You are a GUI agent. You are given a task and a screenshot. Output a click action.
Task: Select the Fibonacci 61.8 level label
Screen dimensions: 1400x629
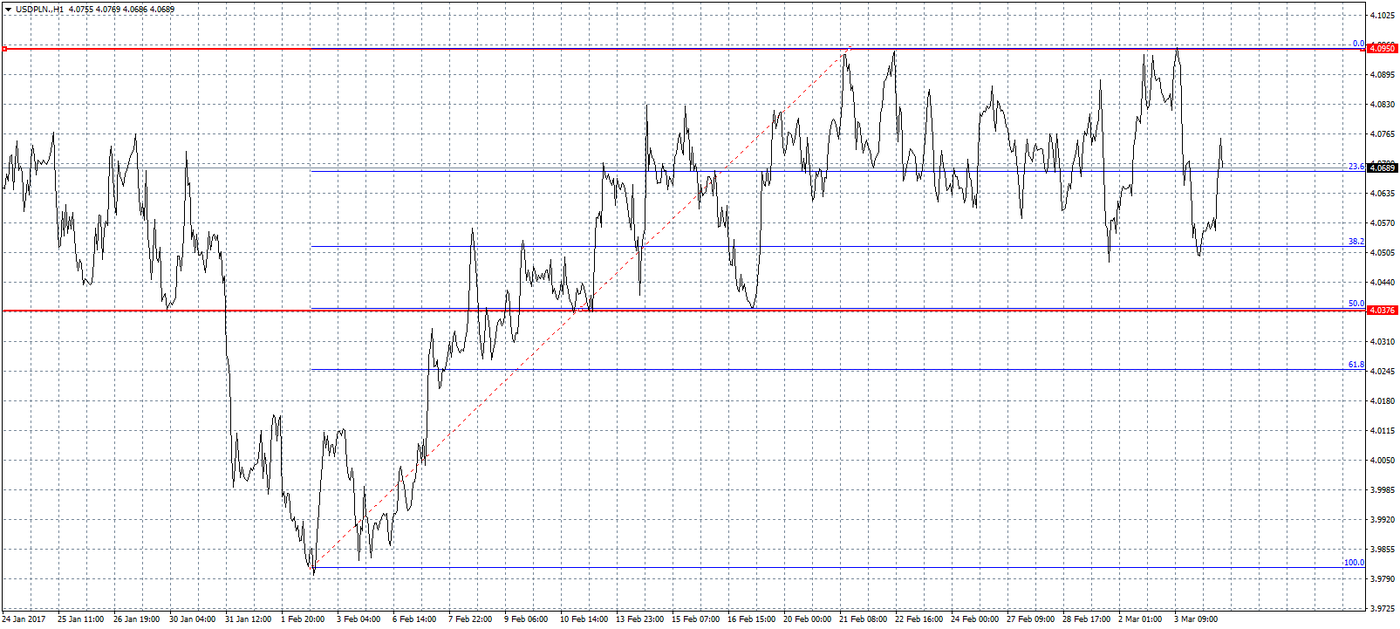[x=1356, y=365]
